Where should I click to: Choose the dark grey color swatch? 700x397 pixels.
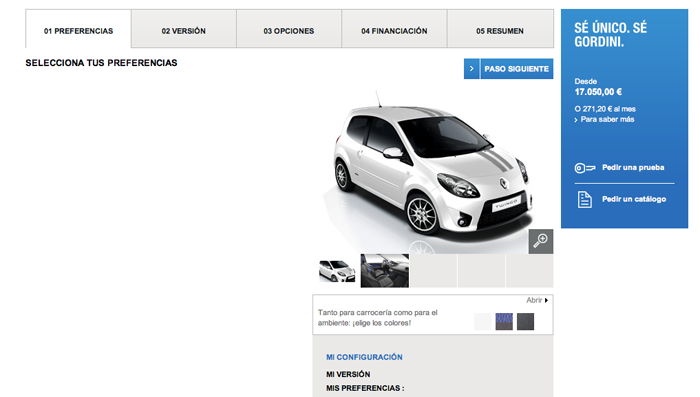click(x=525, y=322)
